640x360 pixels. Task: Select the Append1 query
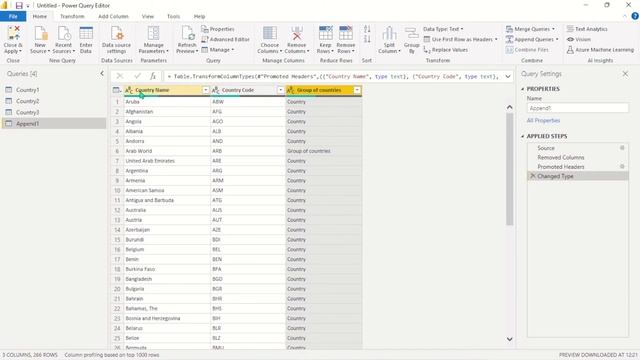(x=54, y=123)
